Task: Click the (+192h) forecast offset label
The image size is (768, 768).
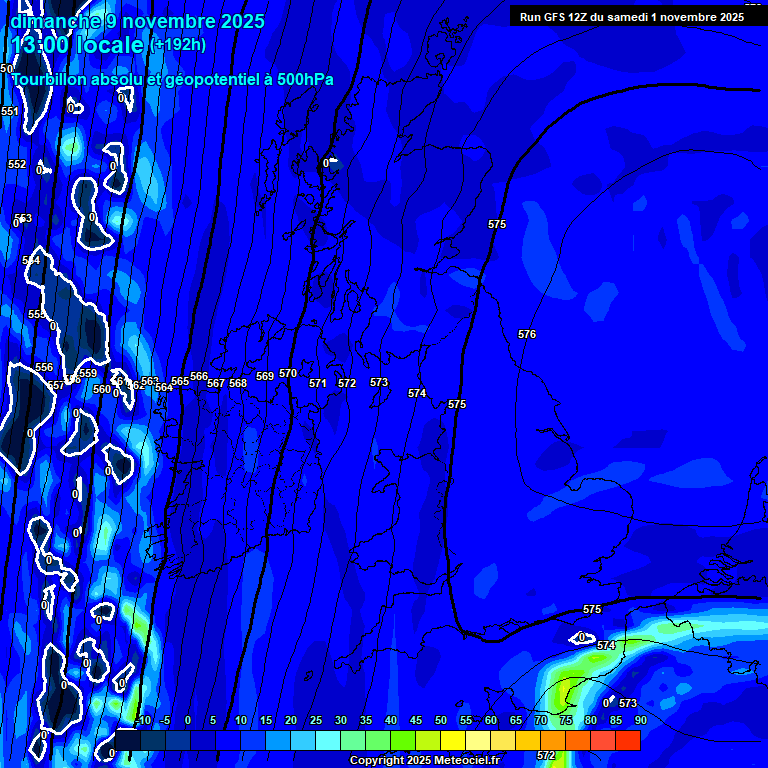Action: [x=178, y=45]
